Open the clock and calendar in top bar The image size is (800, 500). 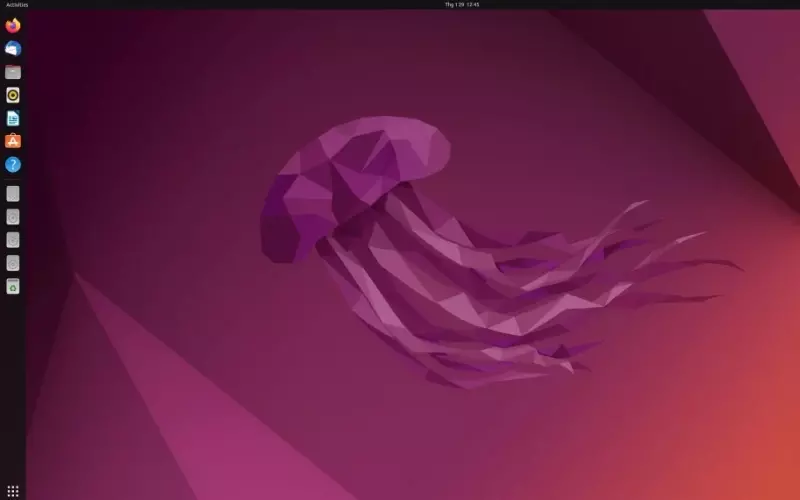pos(462,5)
